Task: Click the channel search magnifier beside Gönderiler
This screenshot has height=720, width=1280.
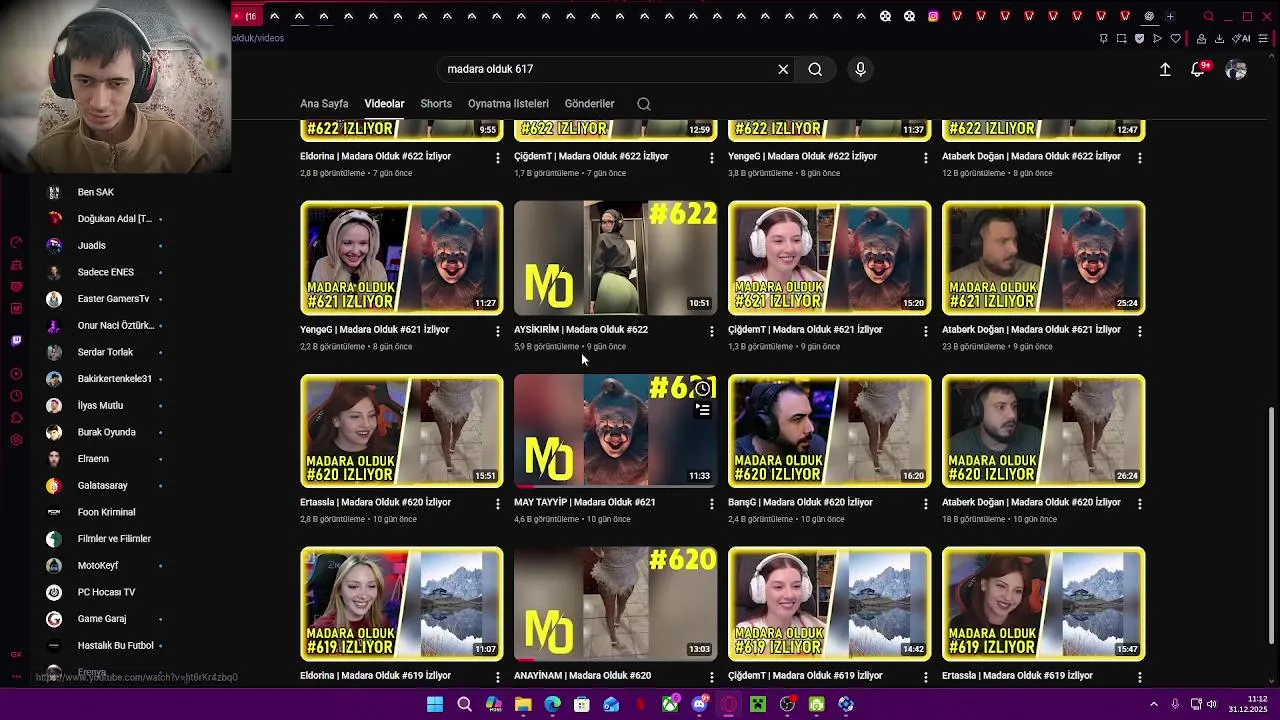Action: pos(644,104)
